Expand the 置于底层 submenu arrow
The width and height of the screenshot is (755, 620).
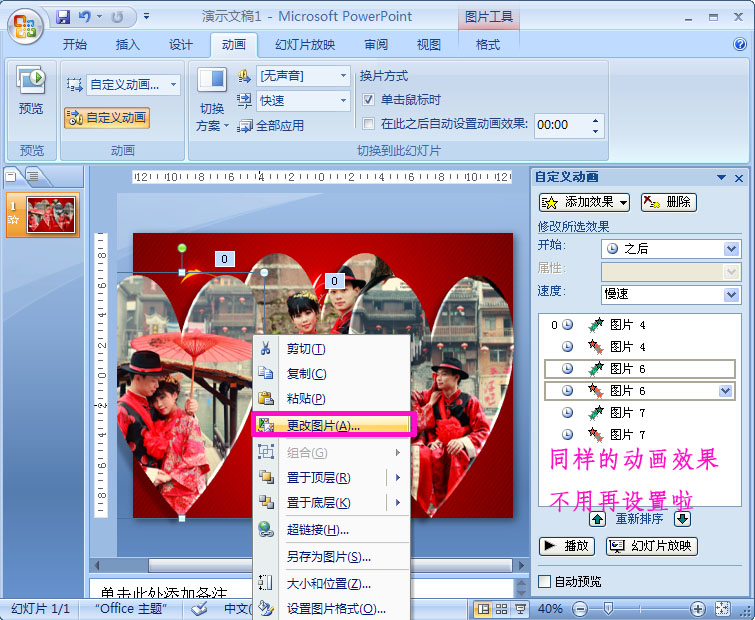398,503
